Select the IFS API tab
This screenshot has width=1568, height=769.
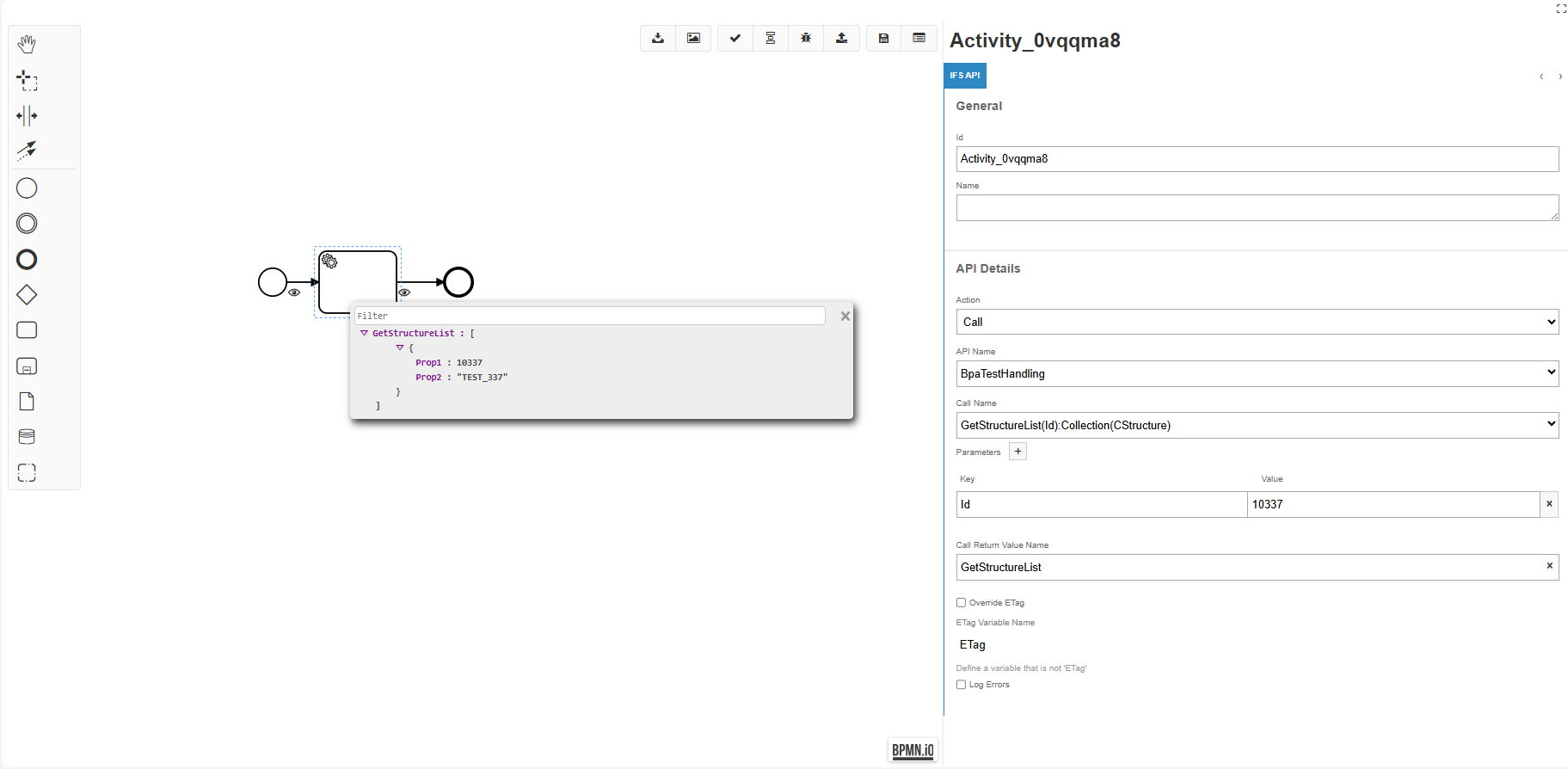pos(965,76)
